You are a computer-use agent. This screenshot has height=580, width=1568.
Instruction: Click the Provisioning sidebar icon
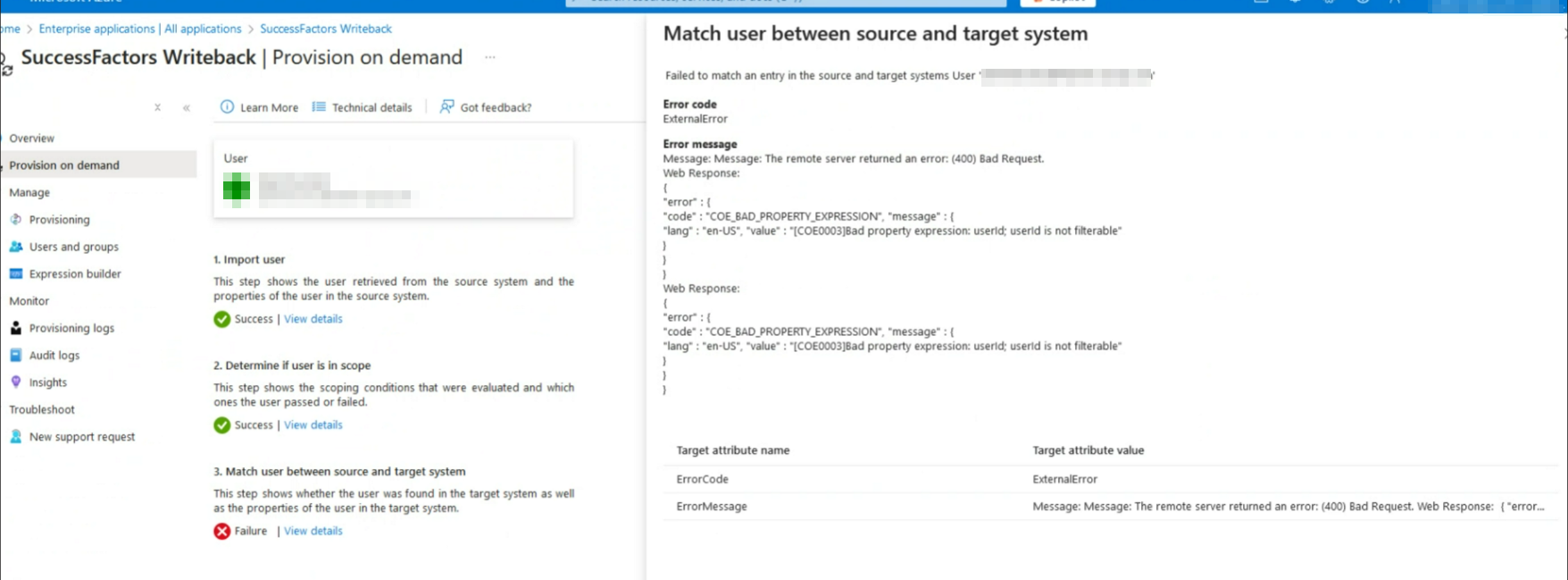tap(16, 219)
